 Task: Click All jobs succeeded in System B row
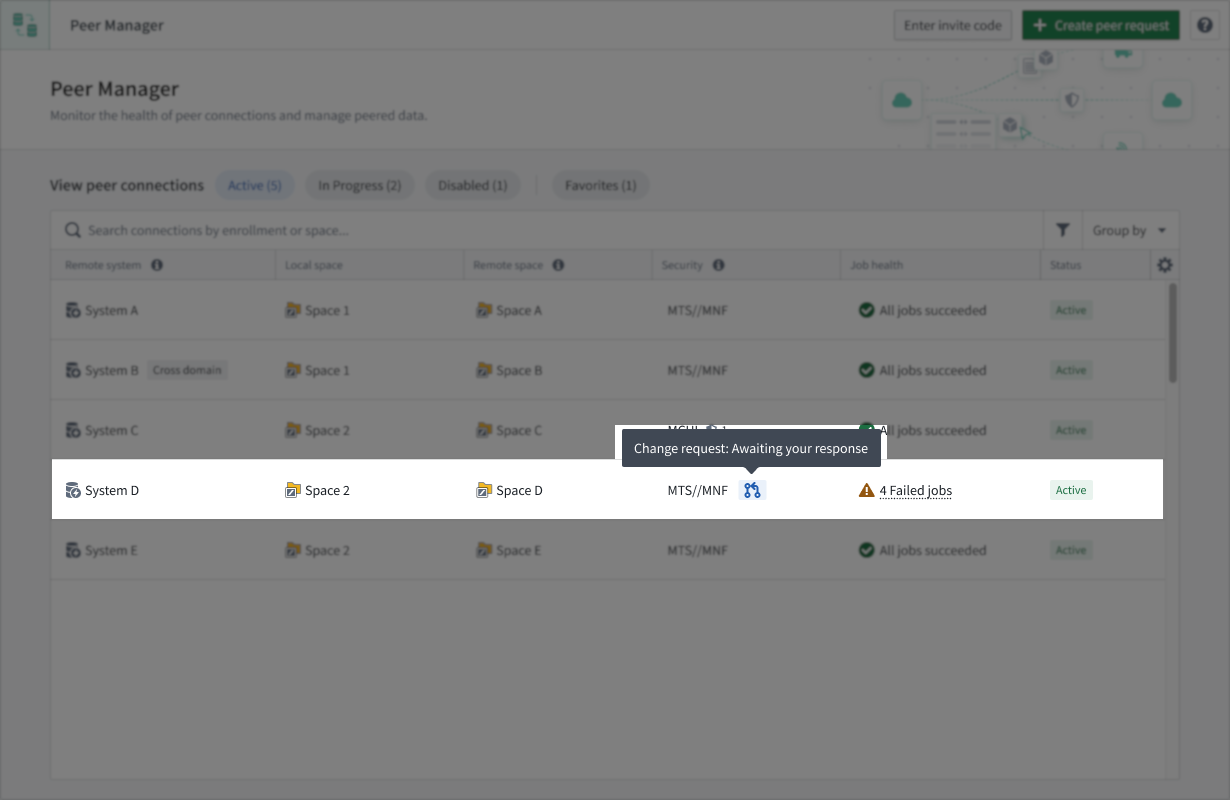[932, 370]
